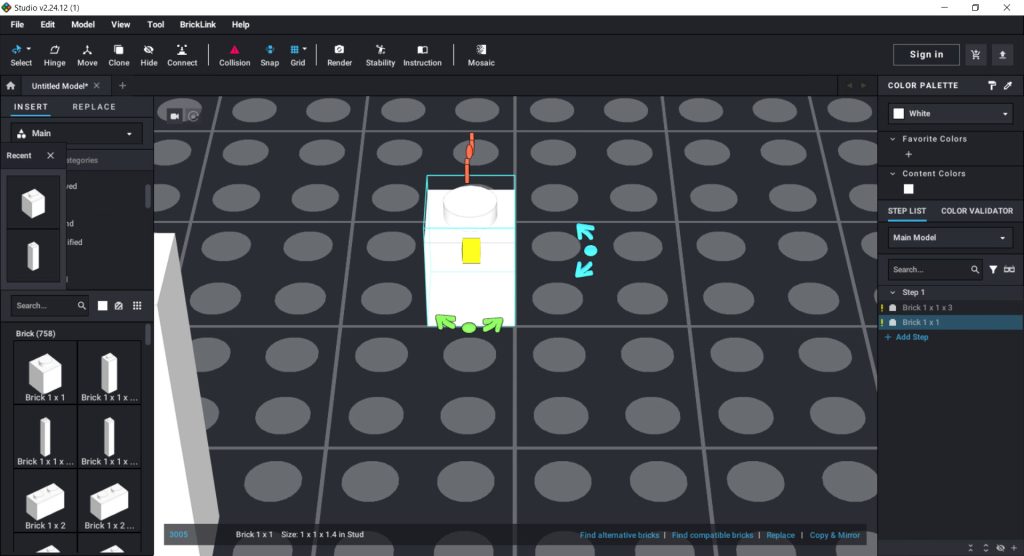The width and height of the screenshot is (1024, 556).
Task: Pick the Brick 1 x 1 part
Action: tap(45, 373)
